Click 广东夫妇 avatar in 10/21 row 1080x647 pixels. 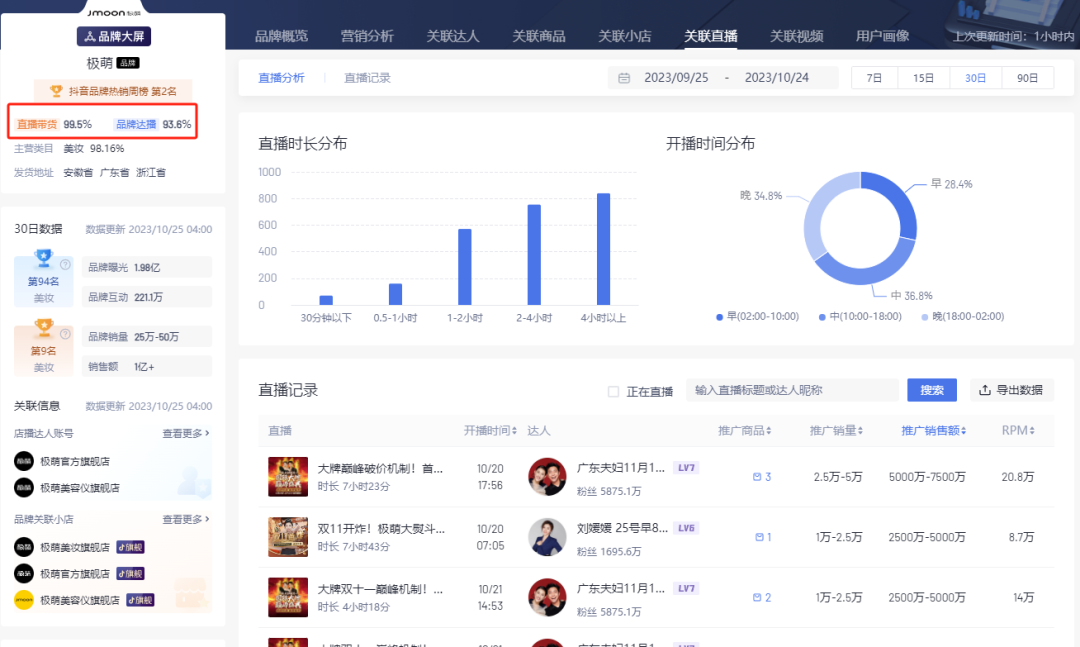[547, 597]
